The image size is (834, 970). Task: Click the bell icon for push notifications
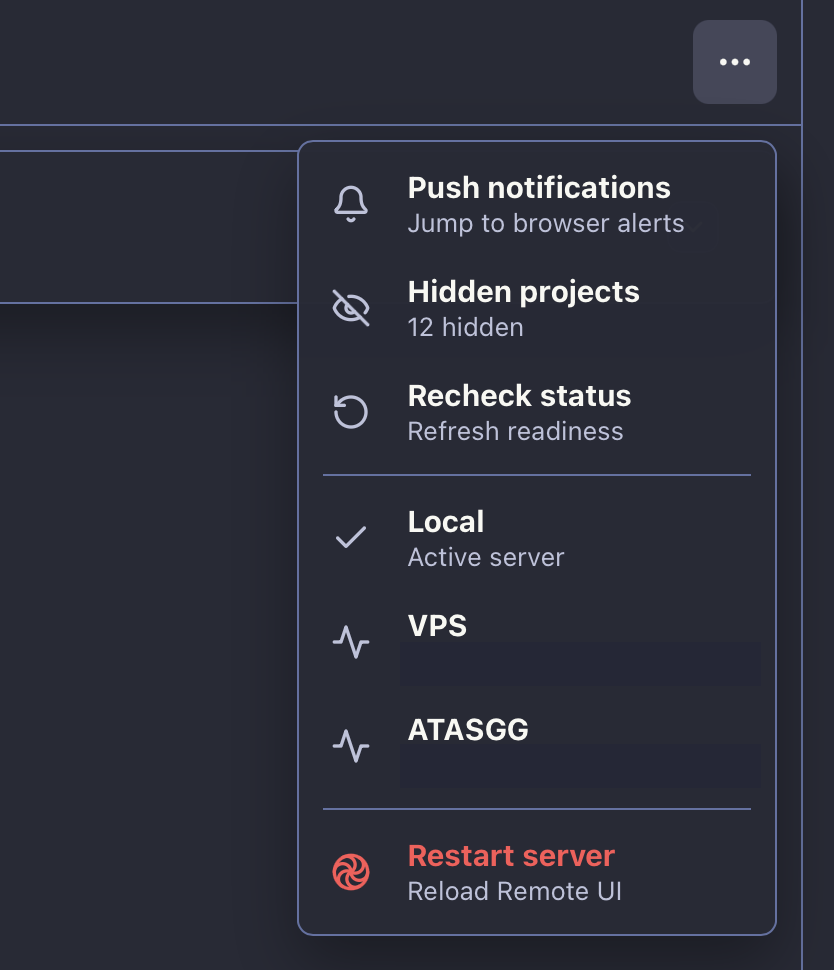[x=351, y=204]
